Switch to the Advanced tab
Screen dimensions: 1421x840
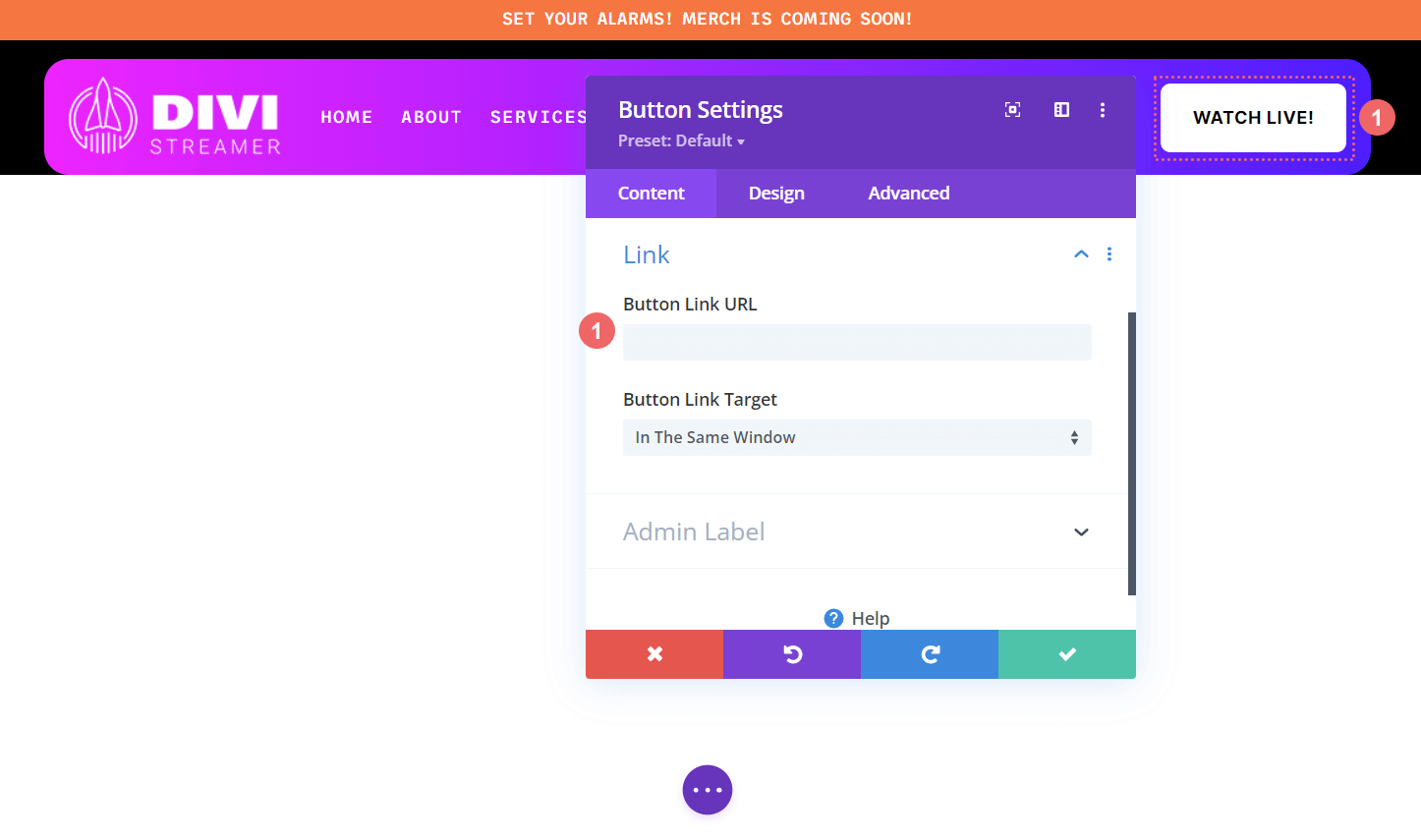[x=908, y=193]
